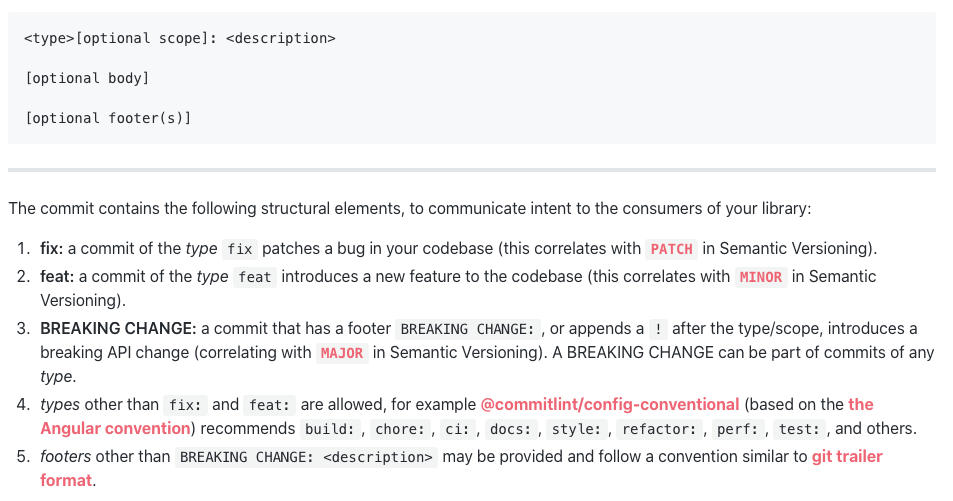This screenshot has height=501, width=953.
Task: Open the @commitlint/config-conventional link
Action: [x=610, y=404]
